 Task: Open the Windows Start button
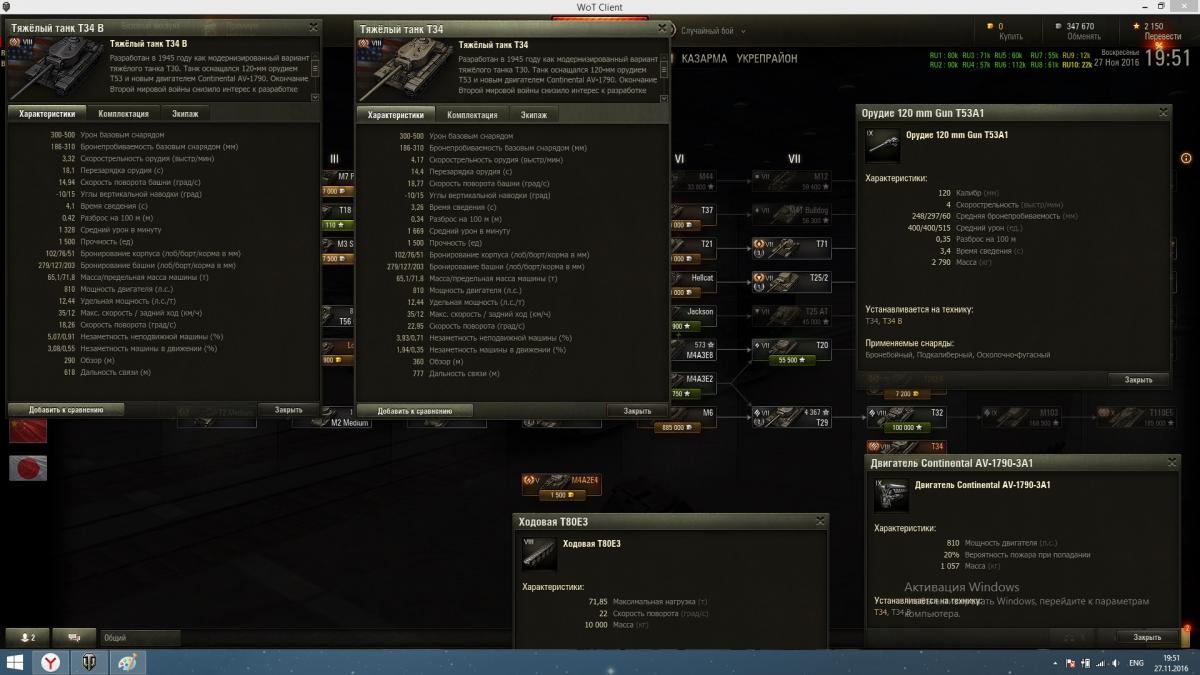pyautogui.click(x=15, y=662)
